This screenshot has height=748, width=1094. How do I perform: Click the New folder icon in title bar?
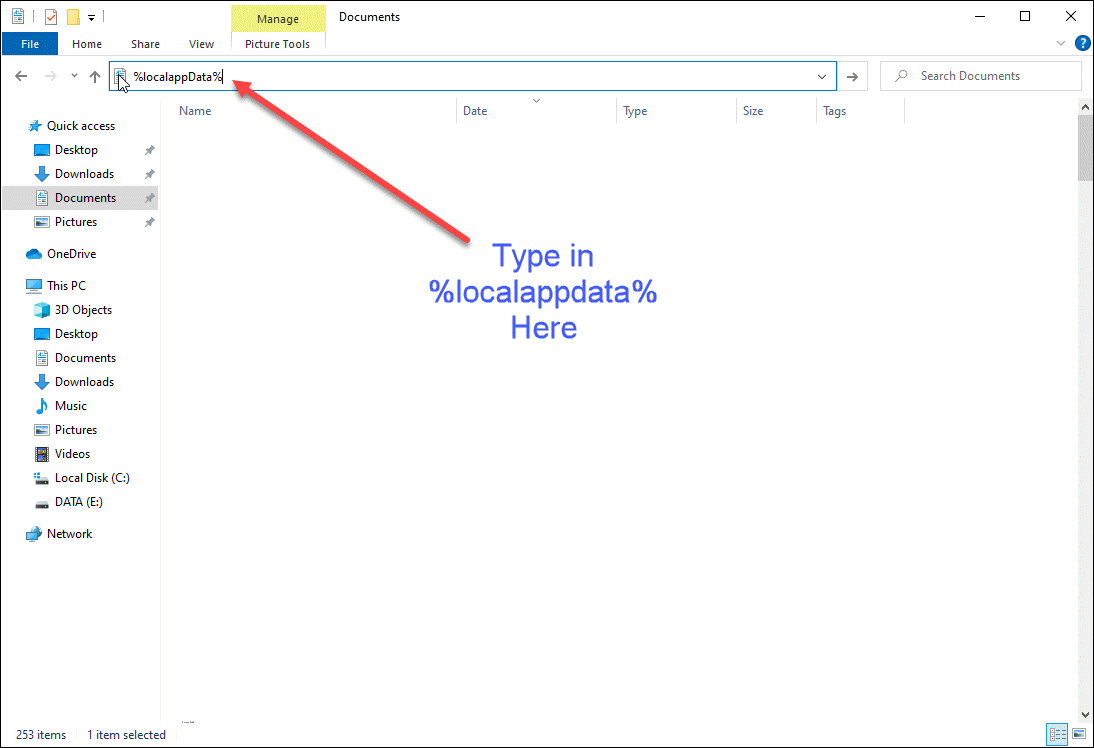(x=73, y=16)
